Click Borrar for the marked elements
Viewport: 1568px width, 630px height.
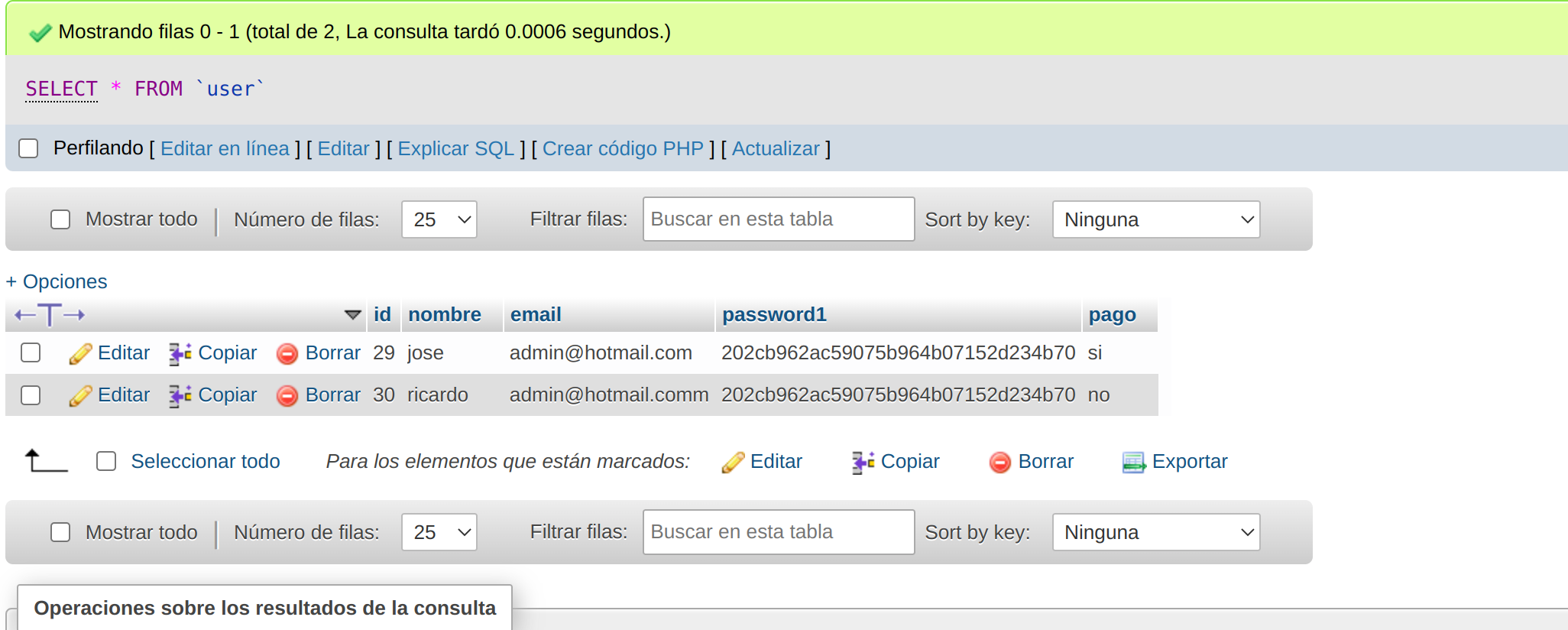tap(1046, 461)
